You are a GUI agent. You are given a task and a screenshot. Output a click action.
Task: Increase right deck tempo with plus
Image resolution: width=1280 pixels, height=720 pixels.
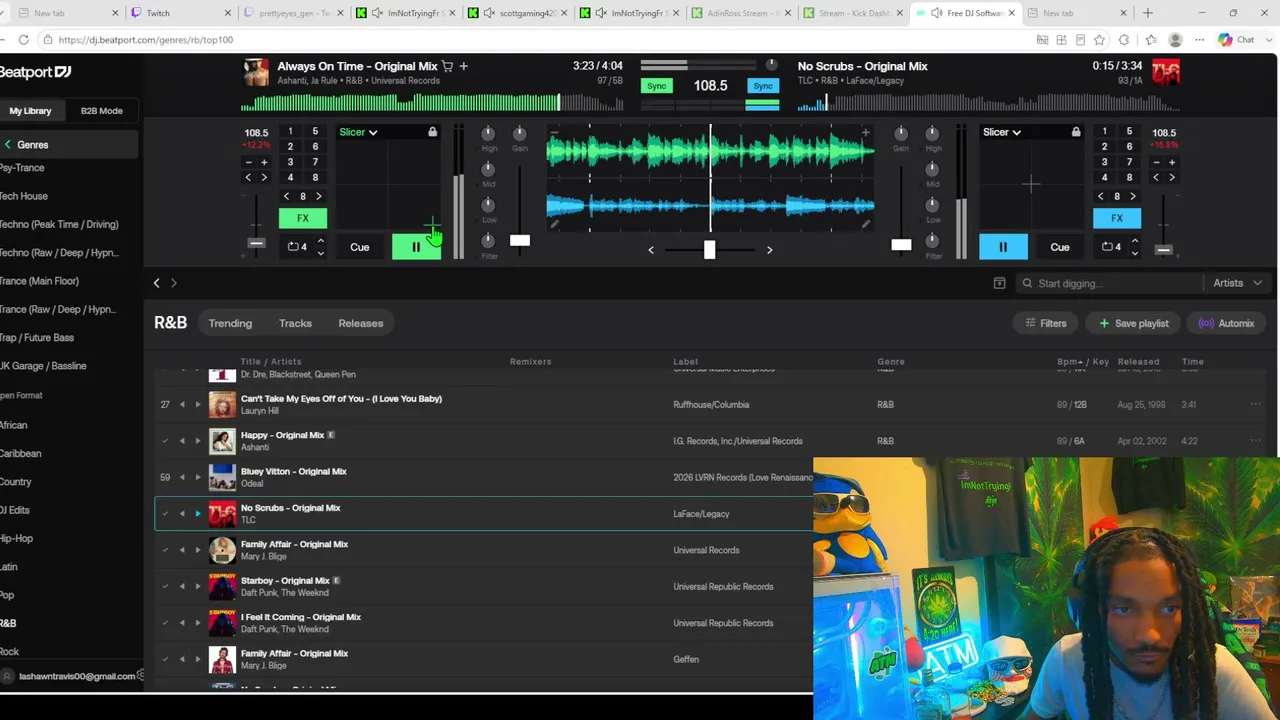[x=1172, y=162]
